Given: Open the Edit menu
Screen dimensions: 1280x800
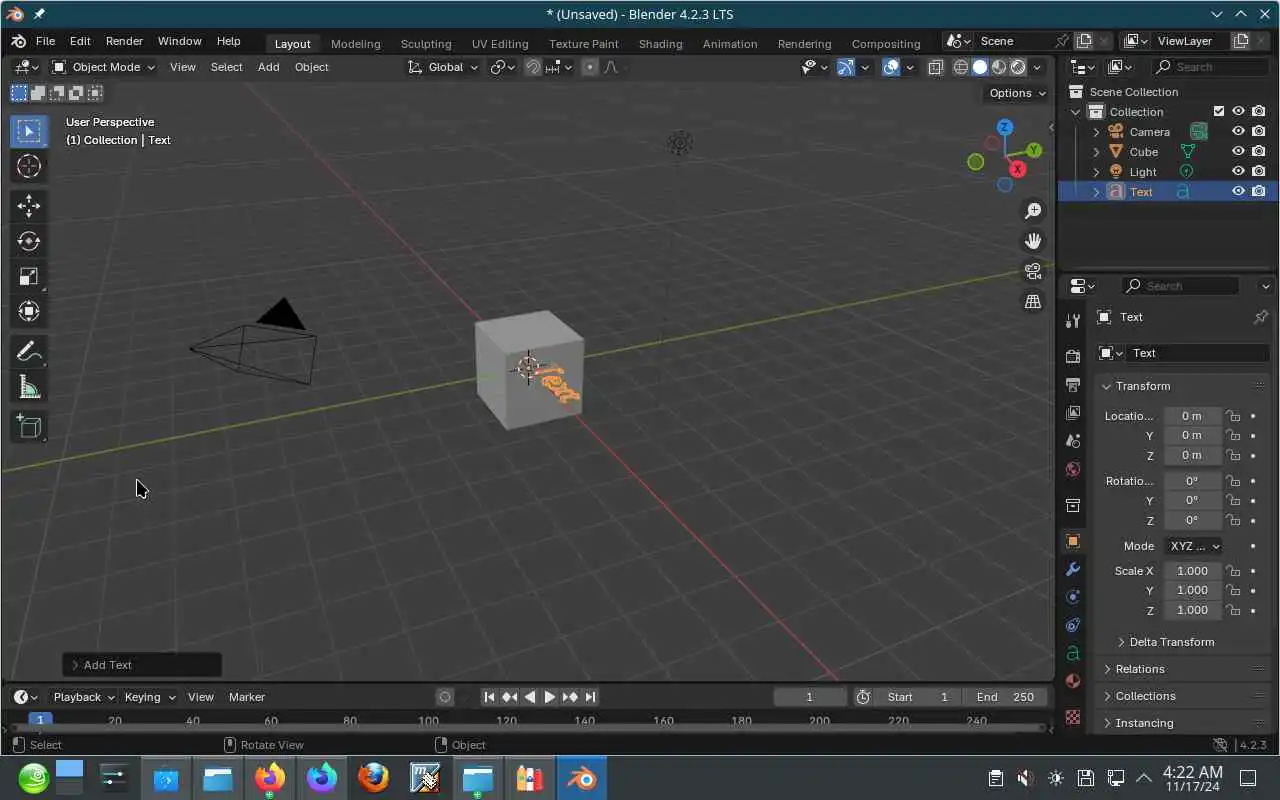Looking at the screenshot, I should coord(80,41).
